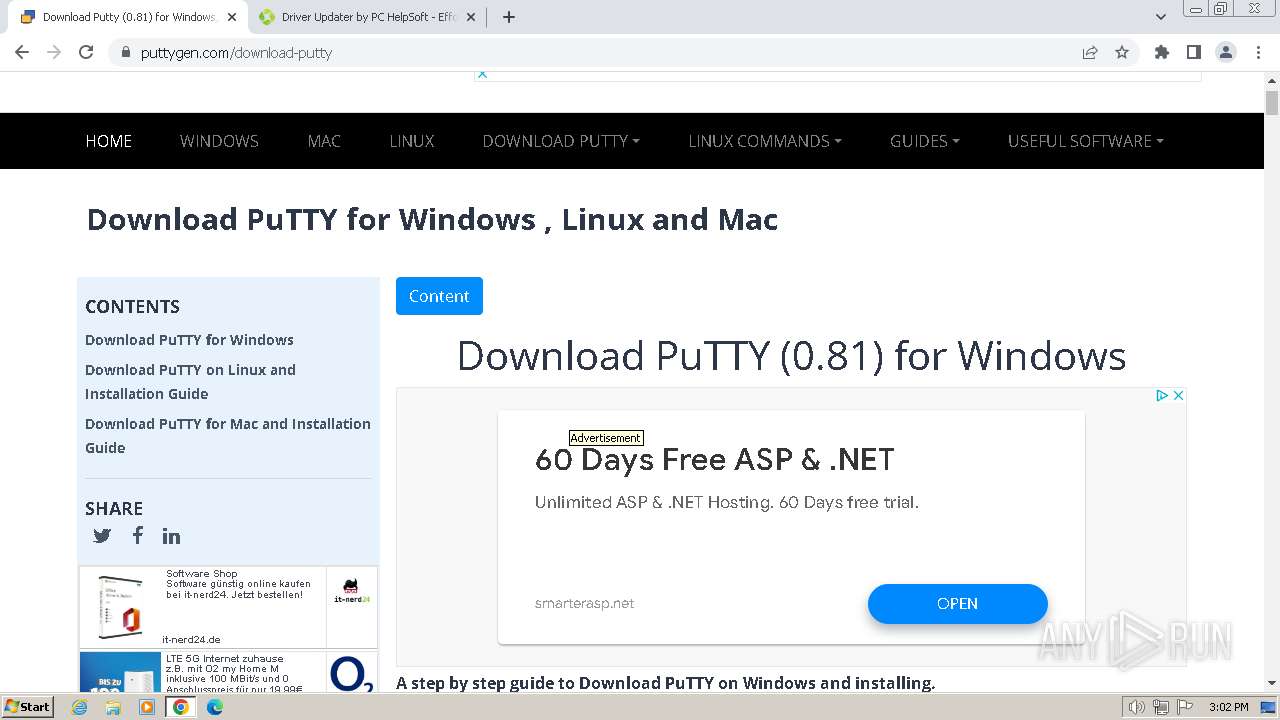The width and height of the screenshot is (1280, 720).
Task: Go forward using the browser forward arrow
Action: pyautogui.click(x=54, y=52)
